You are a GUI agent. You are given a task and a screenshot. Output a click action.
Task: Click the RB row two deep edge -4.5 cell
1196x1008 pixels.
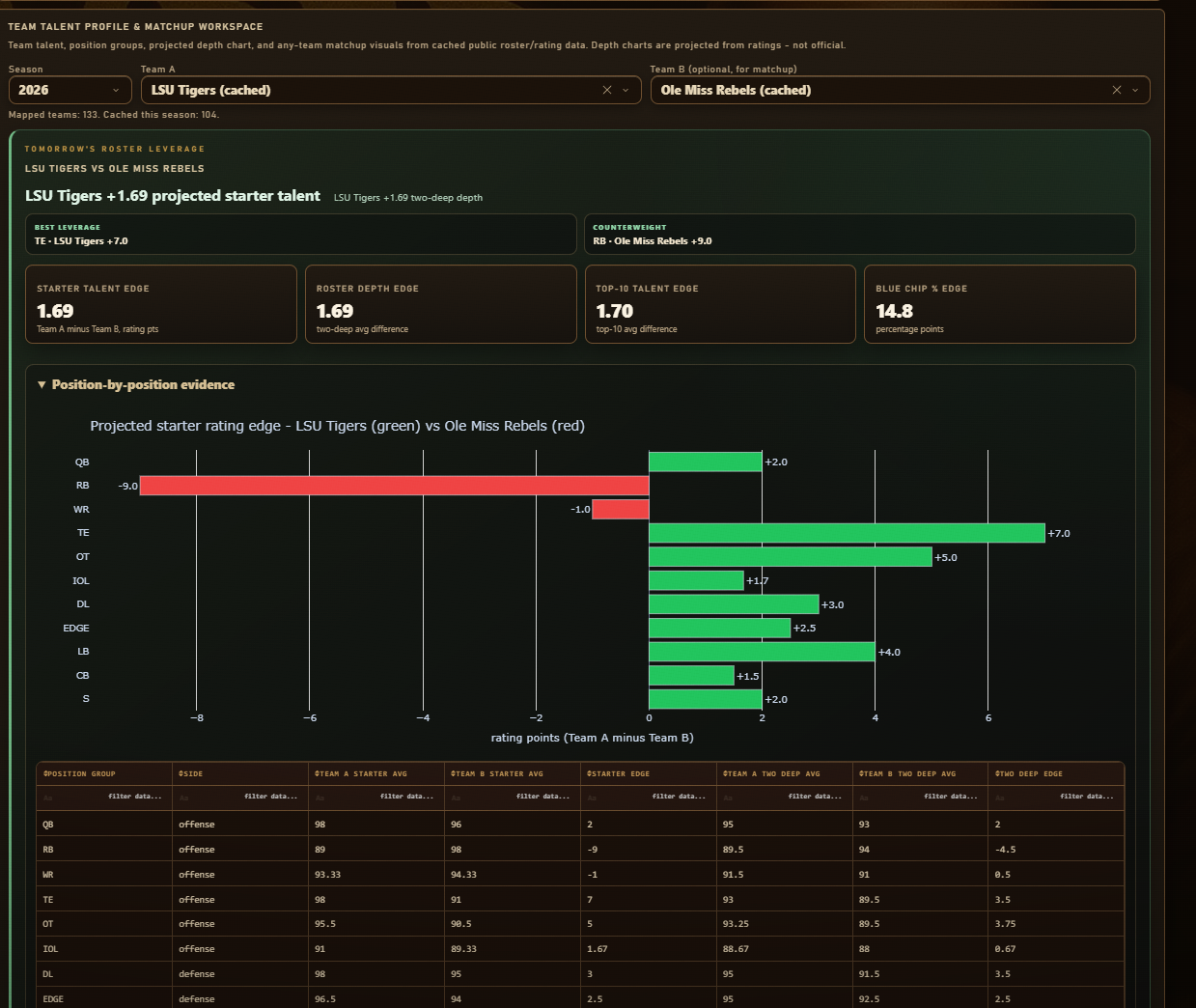click(1056, 850)
